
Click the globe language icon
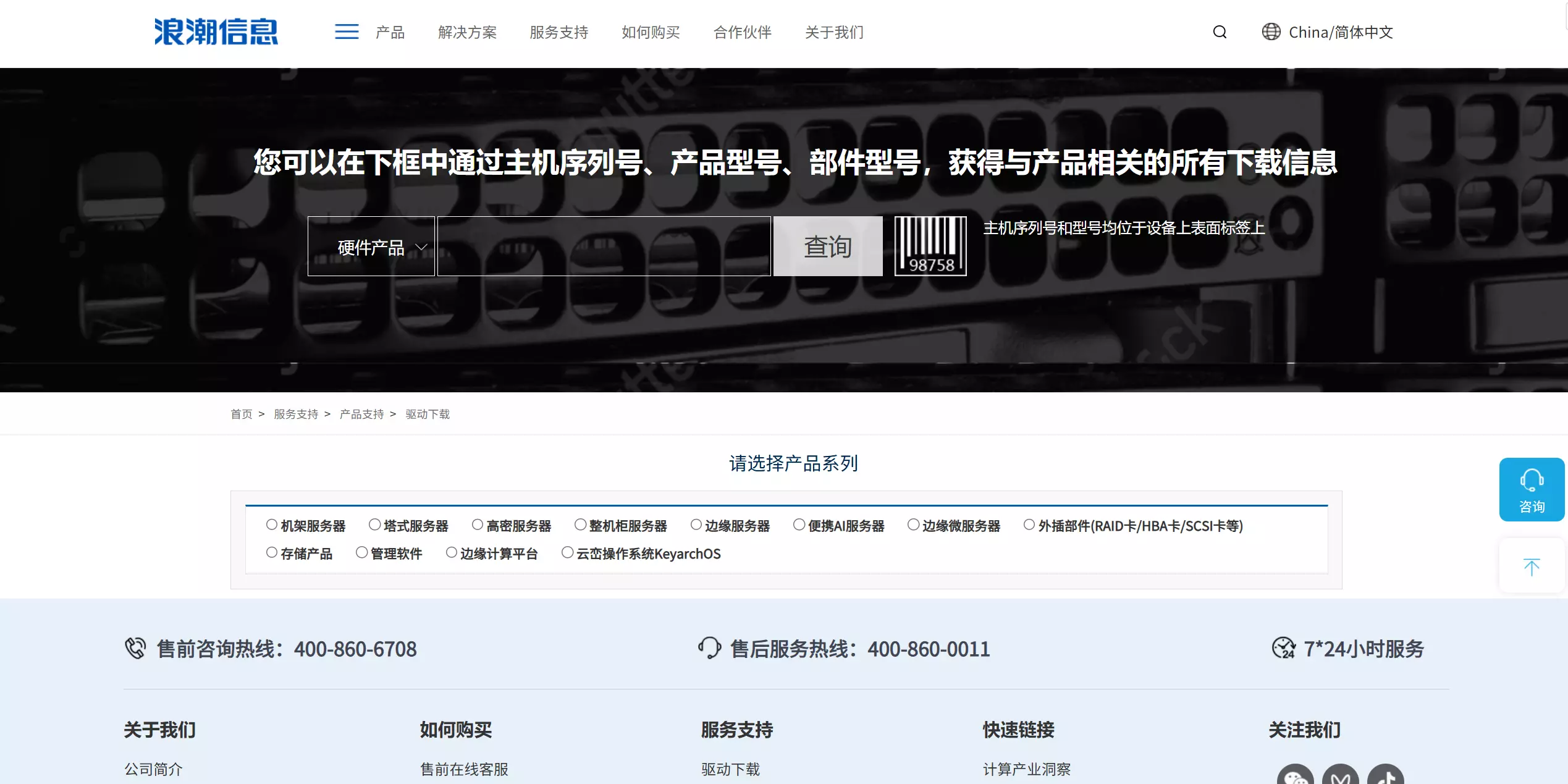(x=1270, y=32)
